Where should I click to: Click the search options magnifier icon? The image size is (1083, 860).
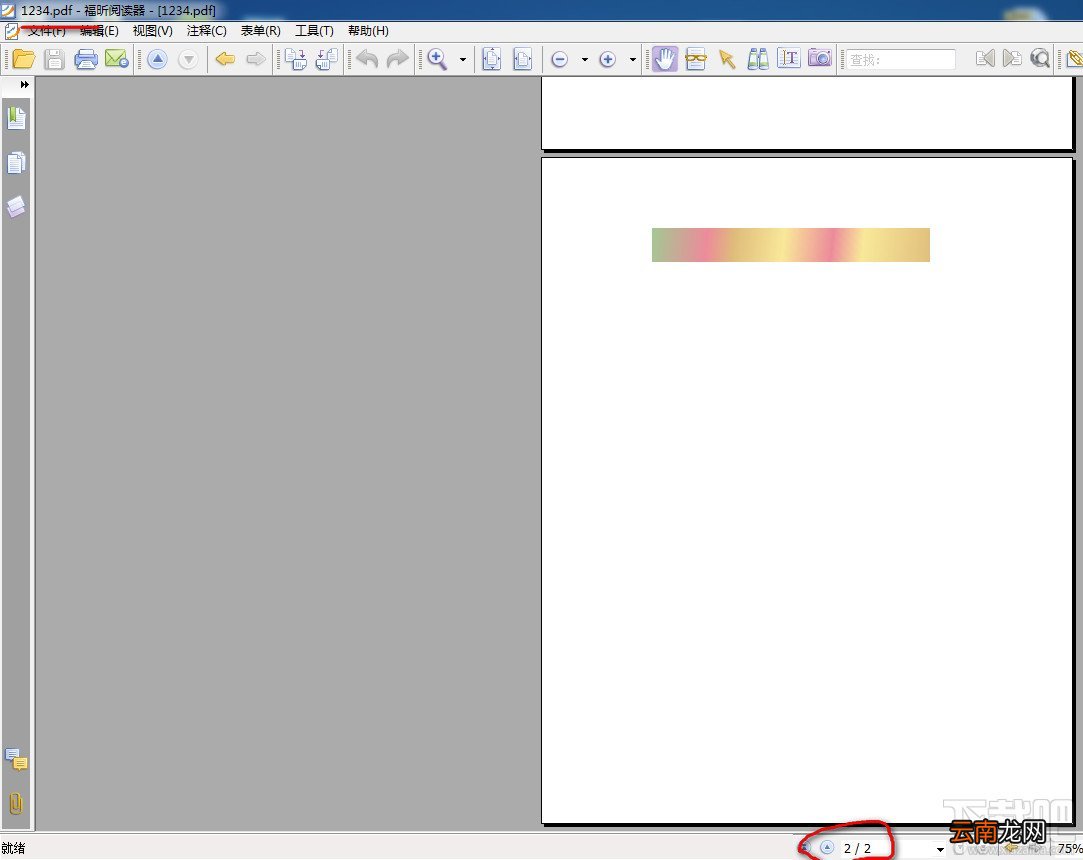pyautogui.click(x=1040, y=59)
